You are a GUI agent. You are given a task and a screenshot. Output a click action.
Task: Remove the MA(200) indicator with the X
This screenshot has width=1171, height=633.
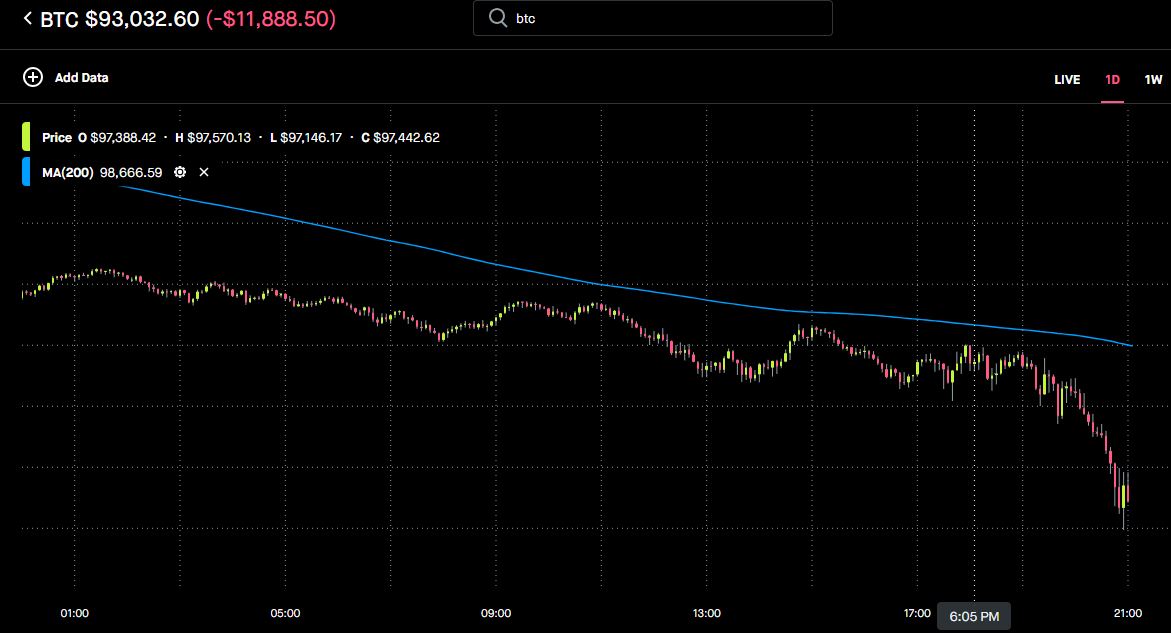tap(204, 172)
